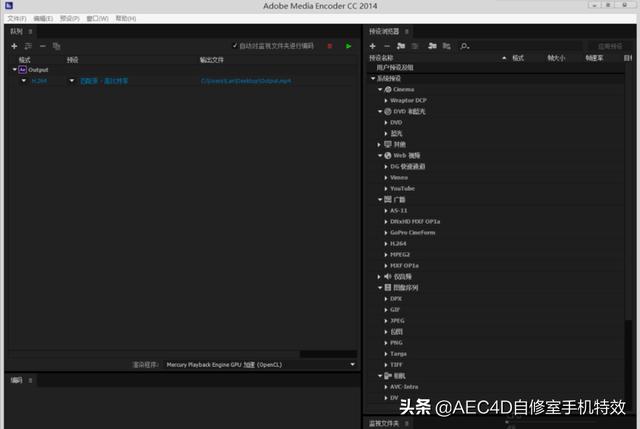This screenshot has height=429, width=640.
Task: Select the Queue panel tab
Action: [17, 31]
